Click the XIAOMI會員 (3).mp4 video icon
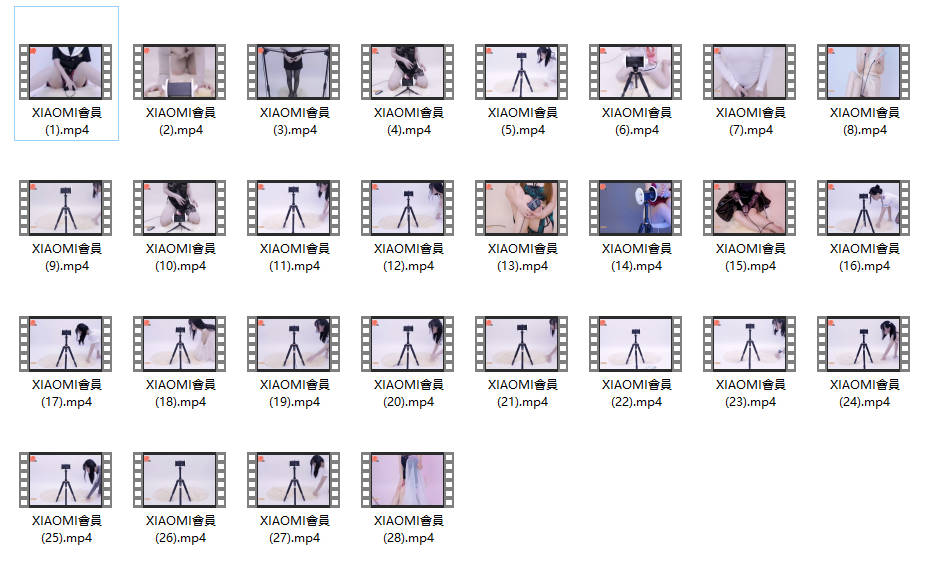Screen dimensions: 928x582 pos(294,72)
